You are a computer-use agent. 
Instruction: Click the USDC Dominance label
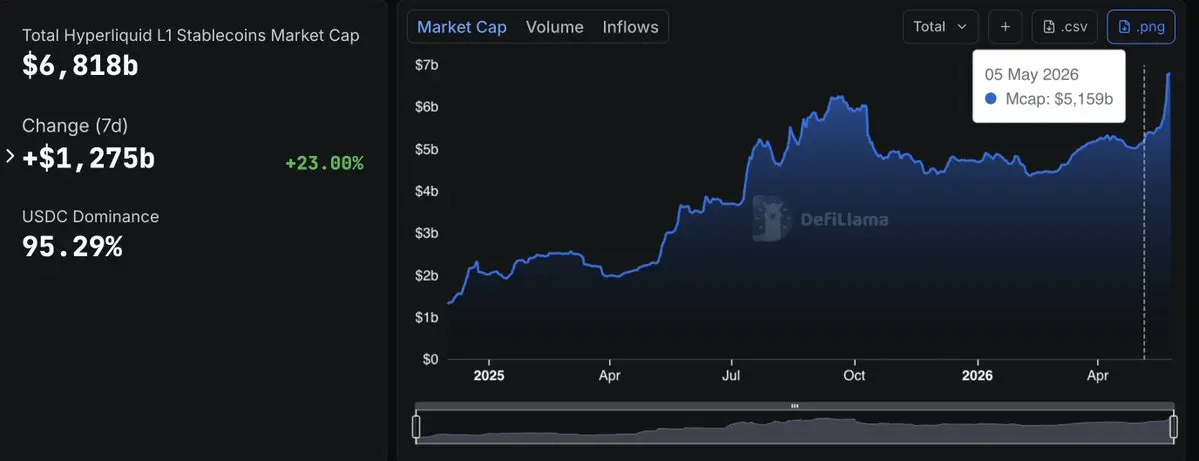tap(90, 216)
